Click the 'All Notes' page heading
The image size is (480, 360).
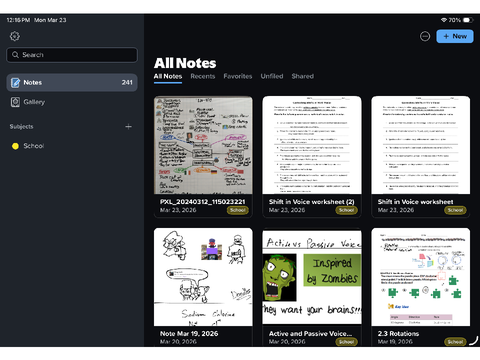click(185, 63)
